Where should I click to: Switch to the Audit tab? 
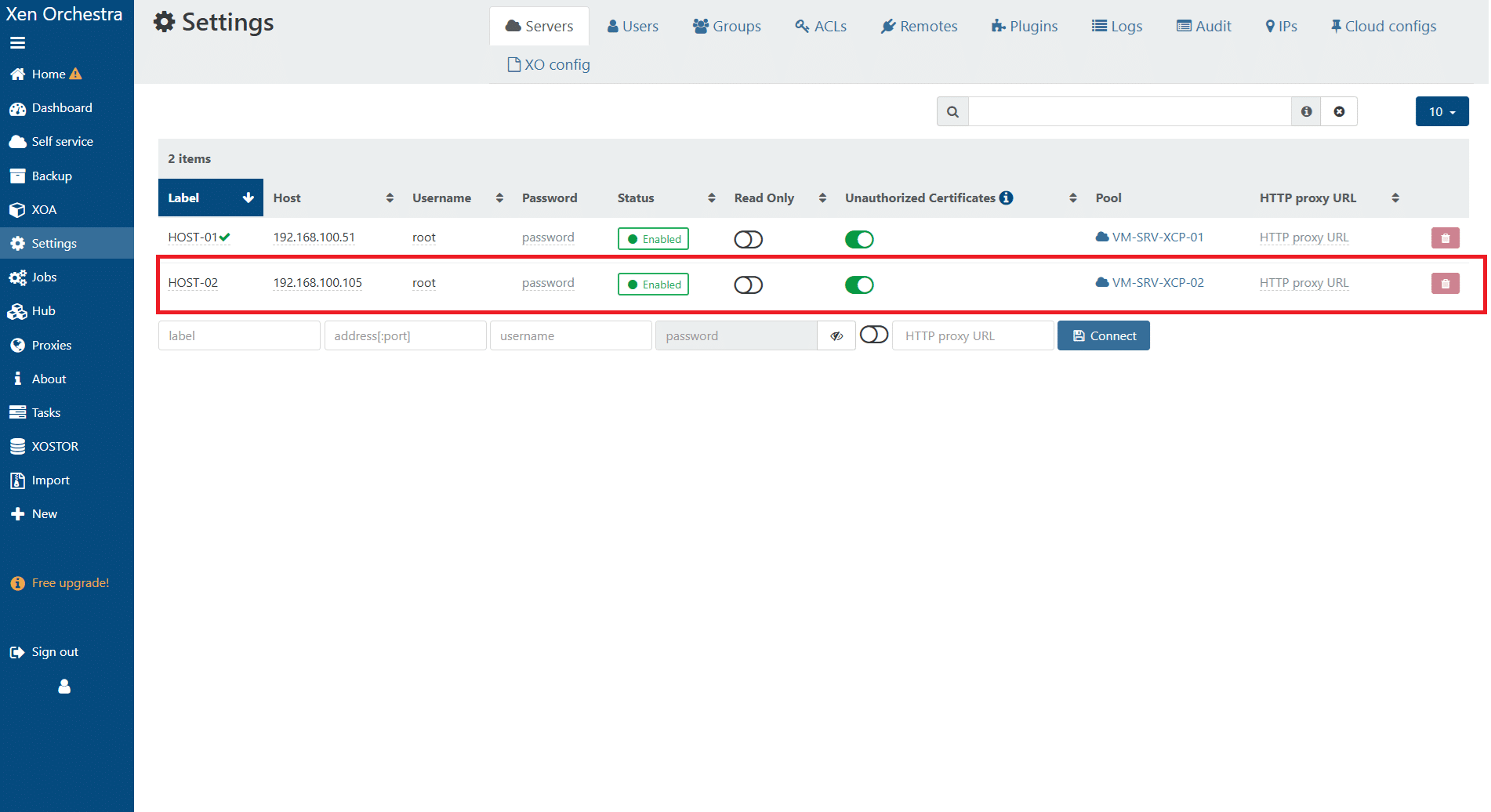tap(1204, 26)
